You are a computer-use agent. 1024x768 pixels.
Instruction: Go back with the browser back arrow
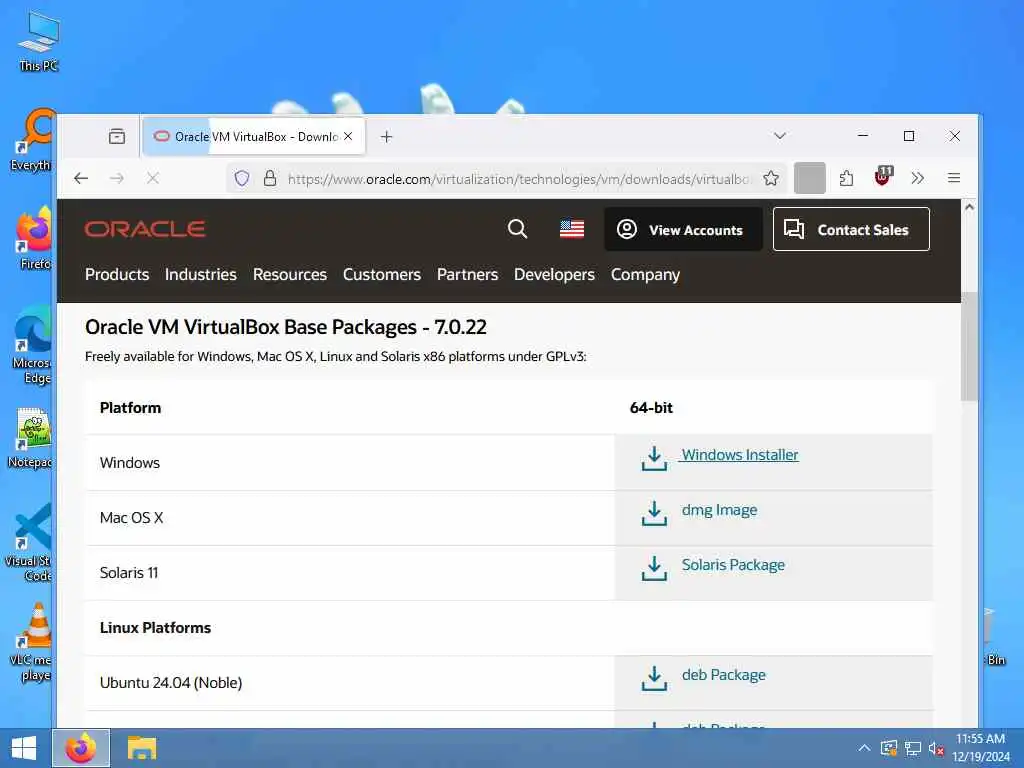81,178
